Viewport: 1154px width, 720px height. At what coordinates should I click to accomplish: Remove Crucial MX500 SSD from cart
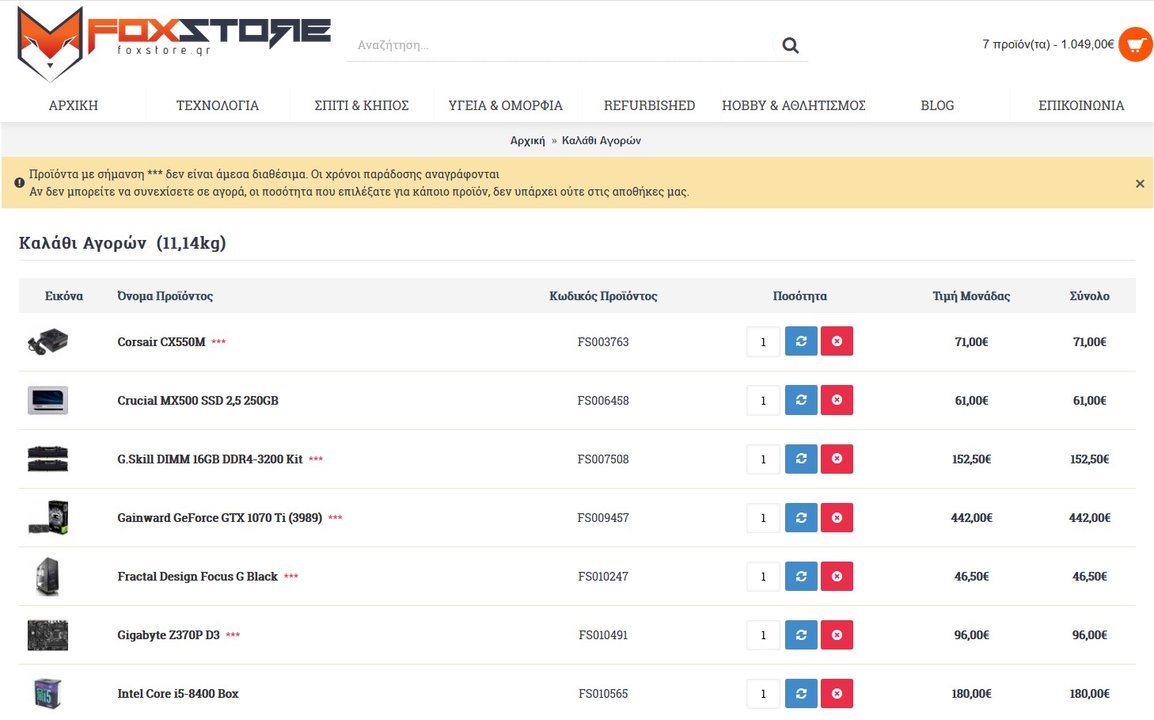[837, 400]
